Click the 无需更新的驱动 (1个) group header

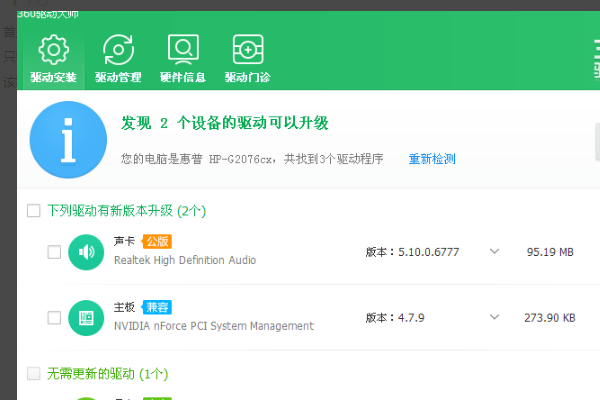pos(107,374)
